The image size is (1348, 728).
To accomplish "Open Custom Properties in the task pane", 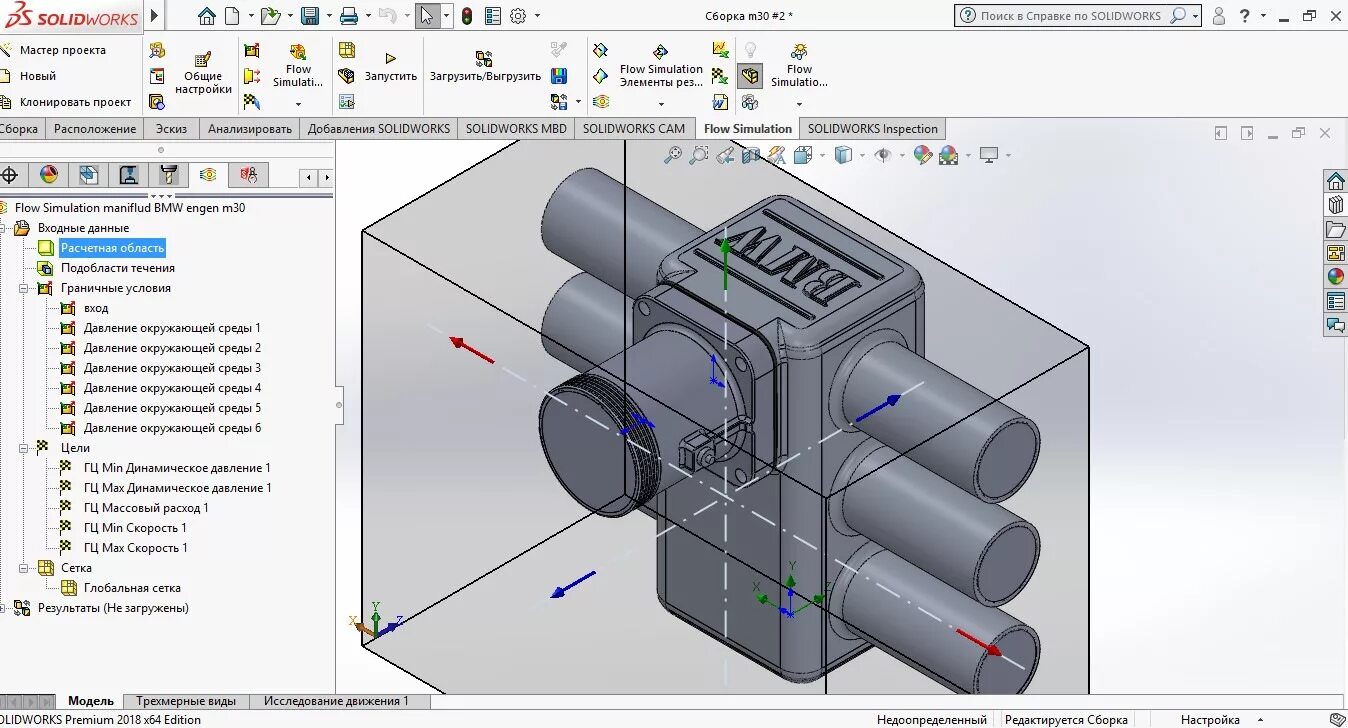I will tap(1336, 301).
